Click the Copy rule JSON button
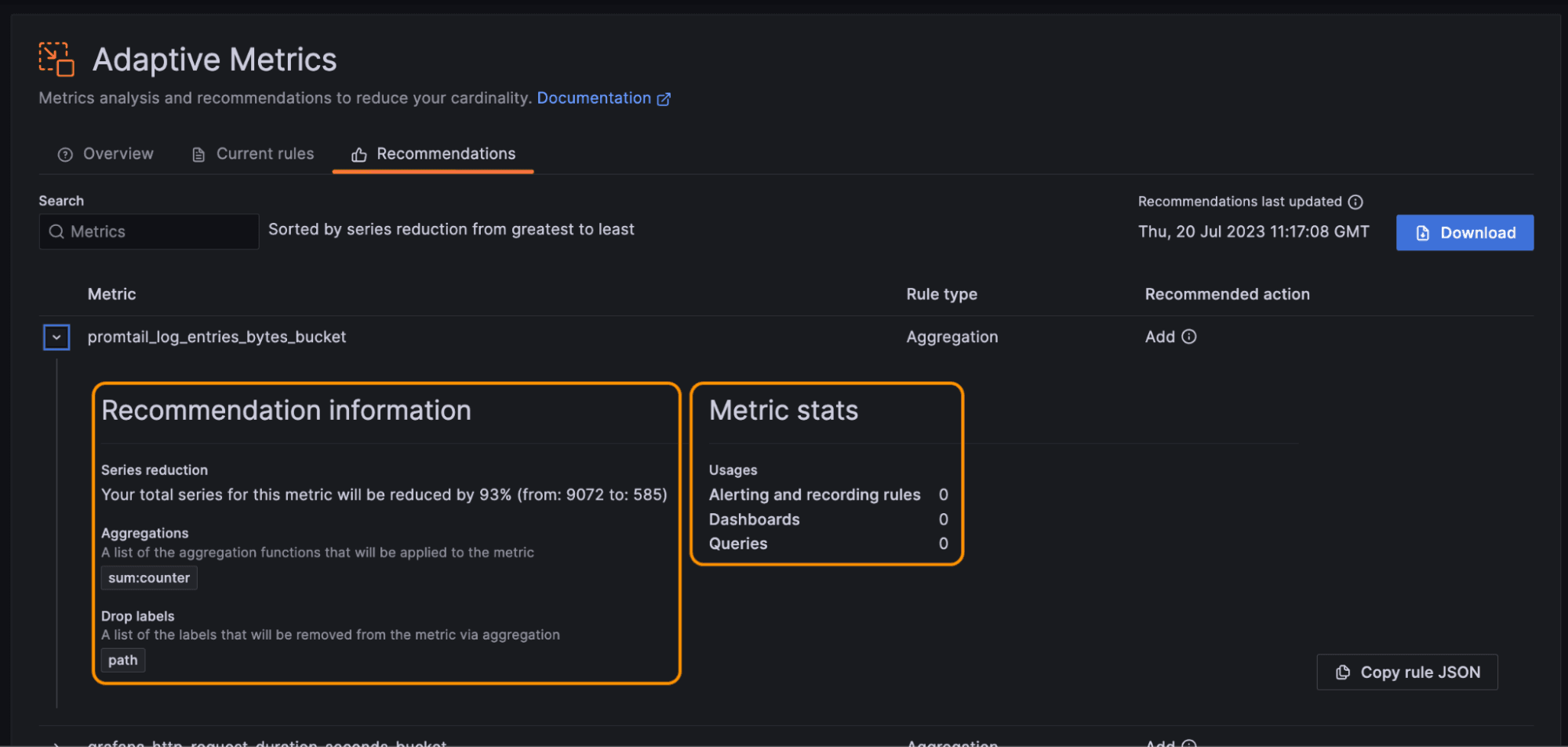This screenshot has width=1568, height=747. click(x=1407, y=672)
